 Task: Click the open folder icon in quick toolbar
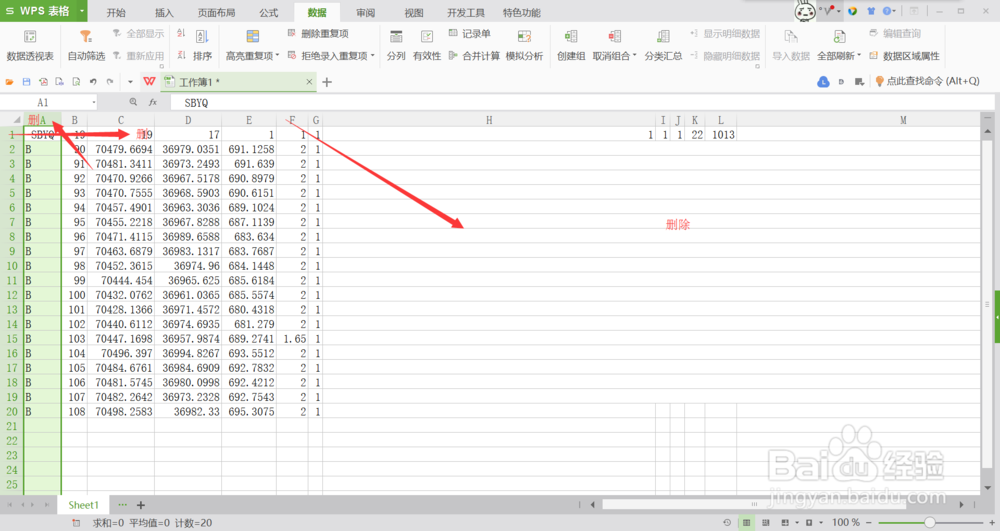[x=10, y=82]
